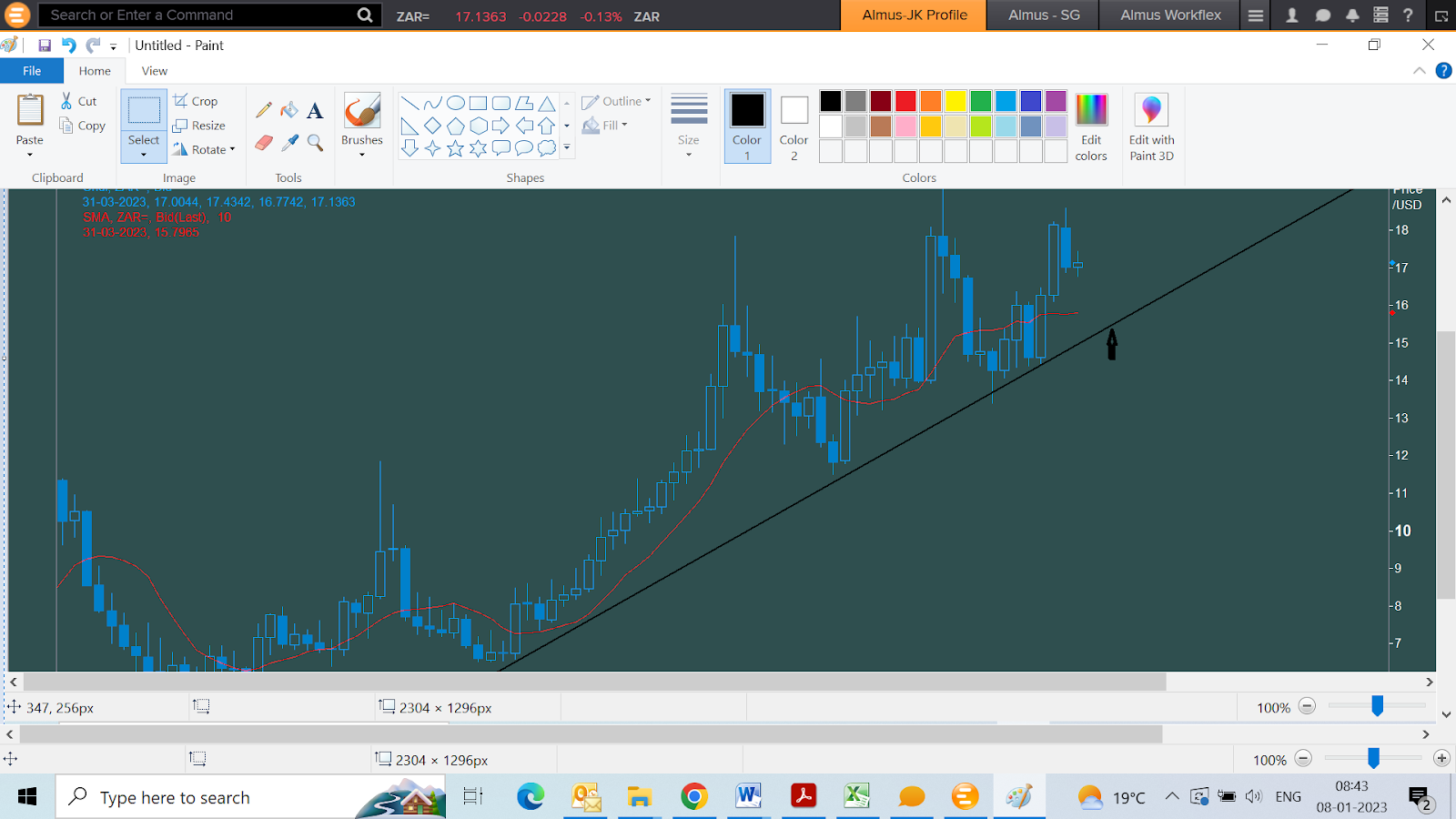
Task: Open the Brushes dropdown arrow
Action: click(362, 155)
